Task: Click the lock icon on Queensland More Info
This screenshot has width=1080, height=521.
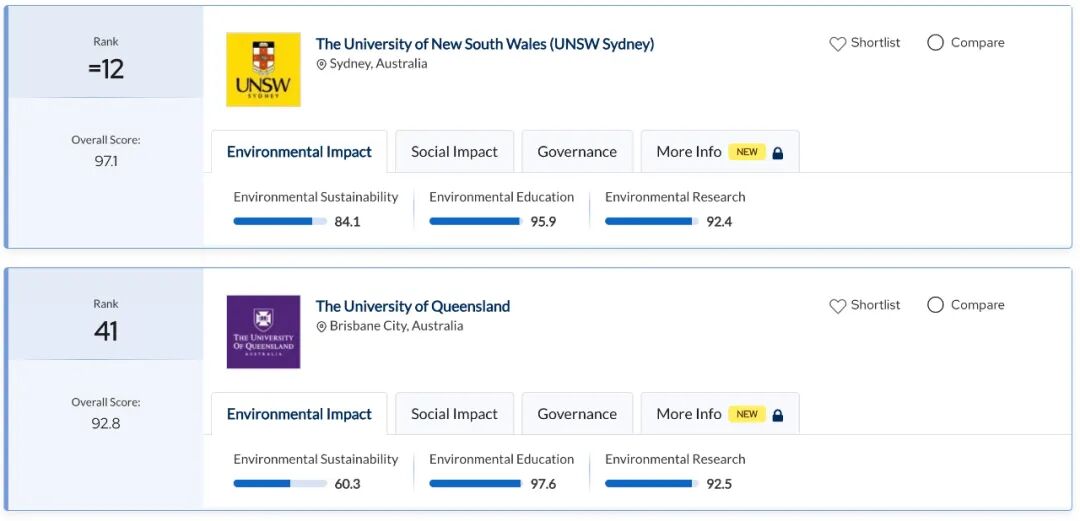Action: tap(778, 415)
